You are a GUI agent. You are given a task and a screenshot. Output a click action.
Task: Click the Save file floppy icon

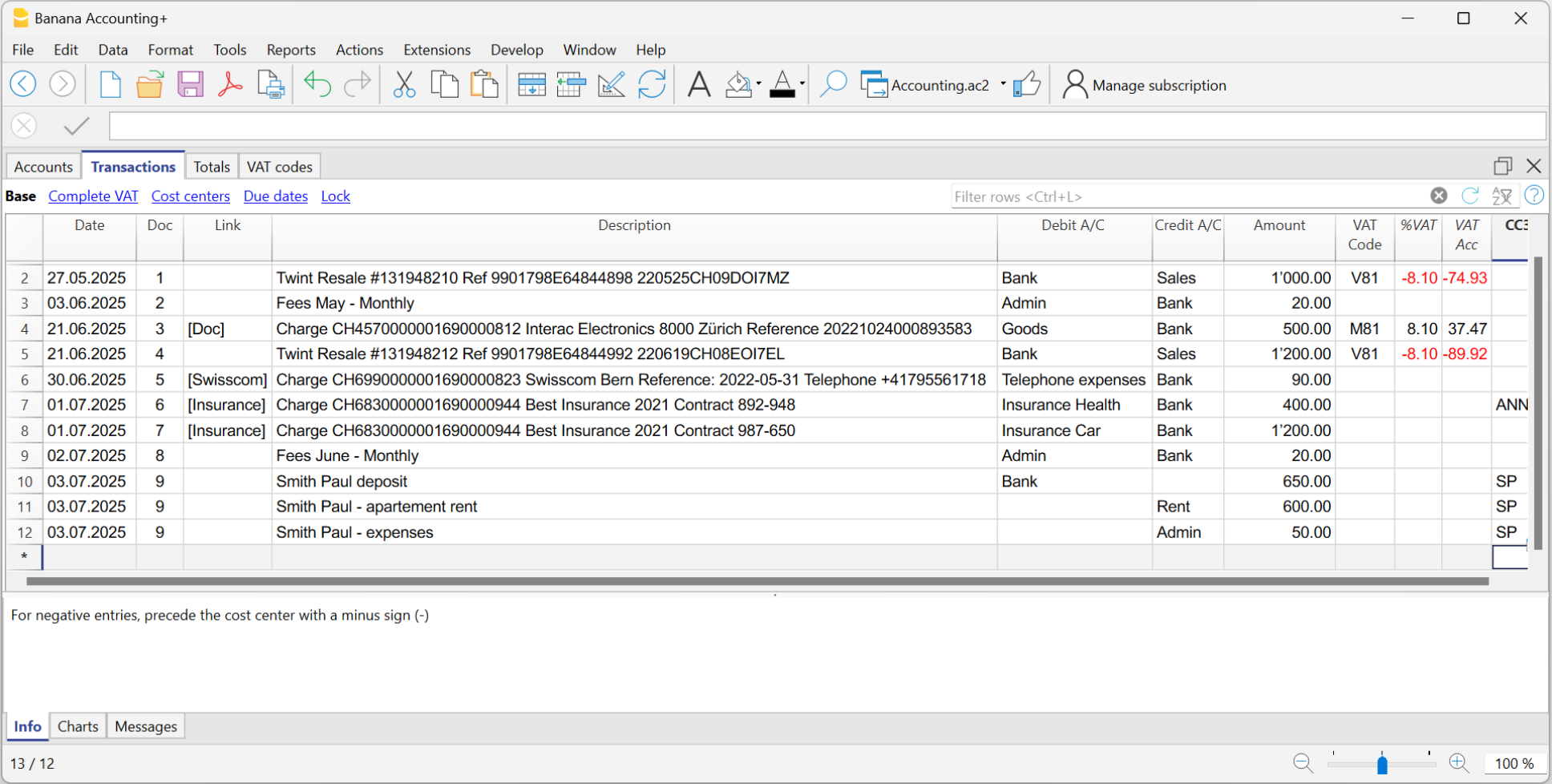(x=190, y=84)
